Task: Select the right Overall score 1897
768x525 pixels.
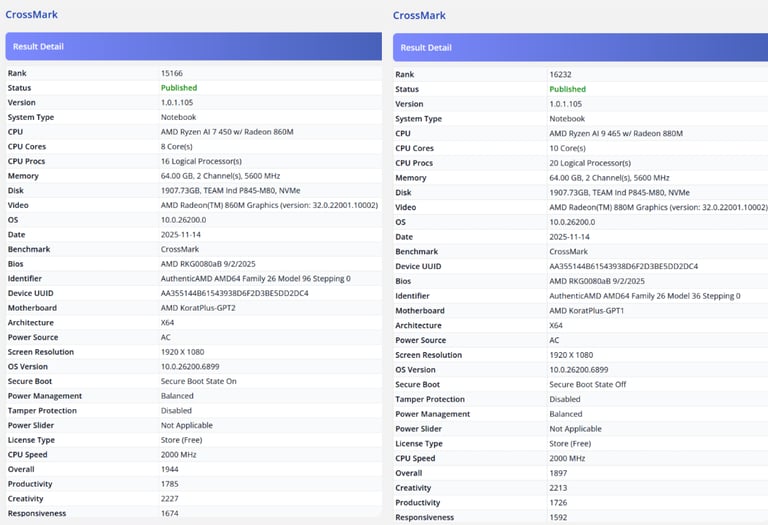Action: (x=558, y=473)
